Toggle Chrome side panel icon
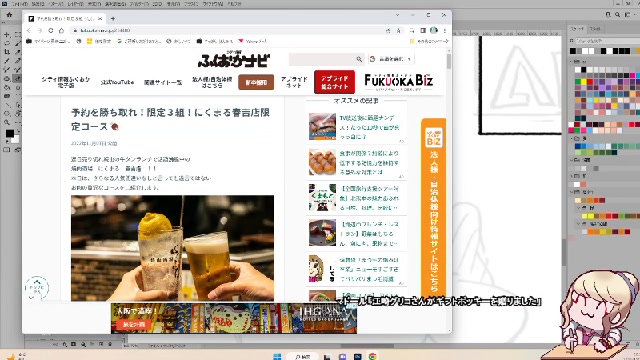The height and width of the screenshot is (360, 640). coord(423,31)
